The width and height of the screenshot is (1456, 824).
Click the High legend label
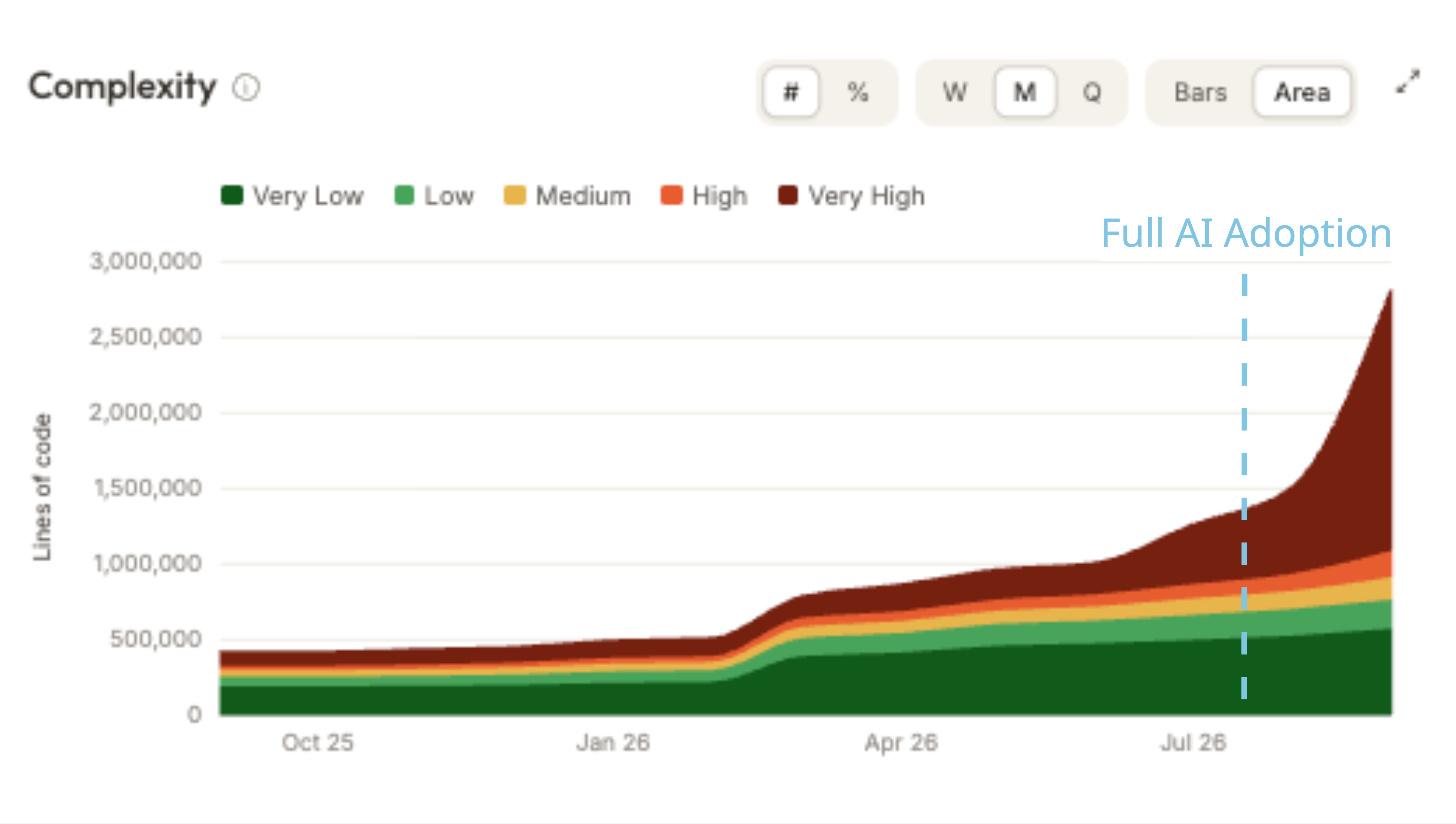coord(720,196)
